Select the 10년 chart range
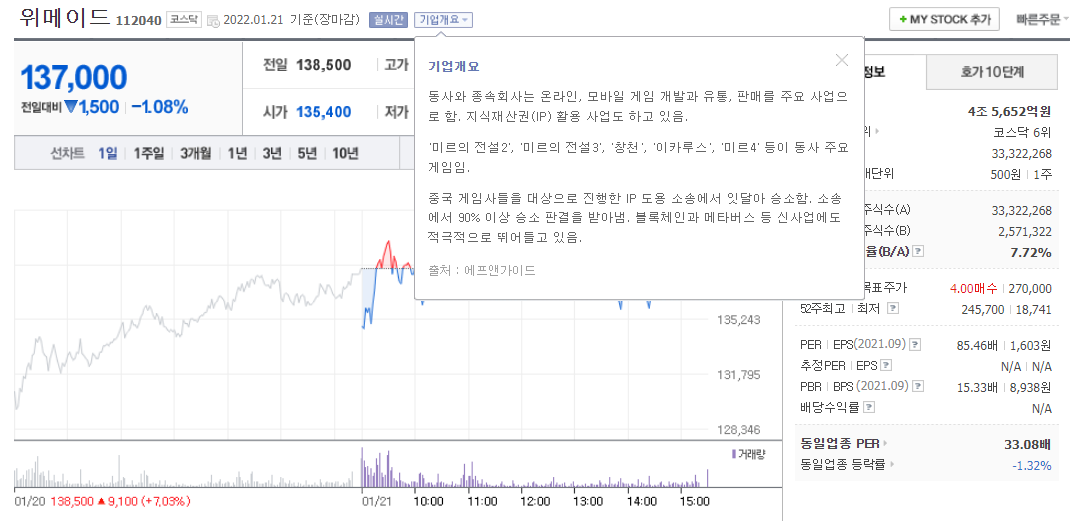The height and width of the screenshot is (521, 1073). [x=345, y=153]
